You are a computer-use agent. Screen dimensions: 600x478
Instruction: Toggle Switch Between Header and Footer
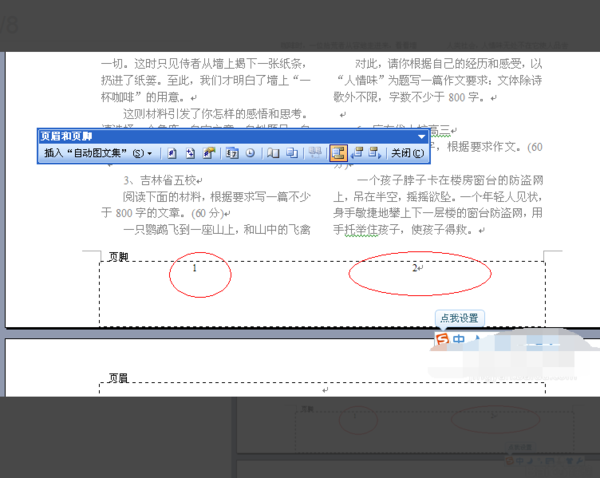[x=339, y=153]
